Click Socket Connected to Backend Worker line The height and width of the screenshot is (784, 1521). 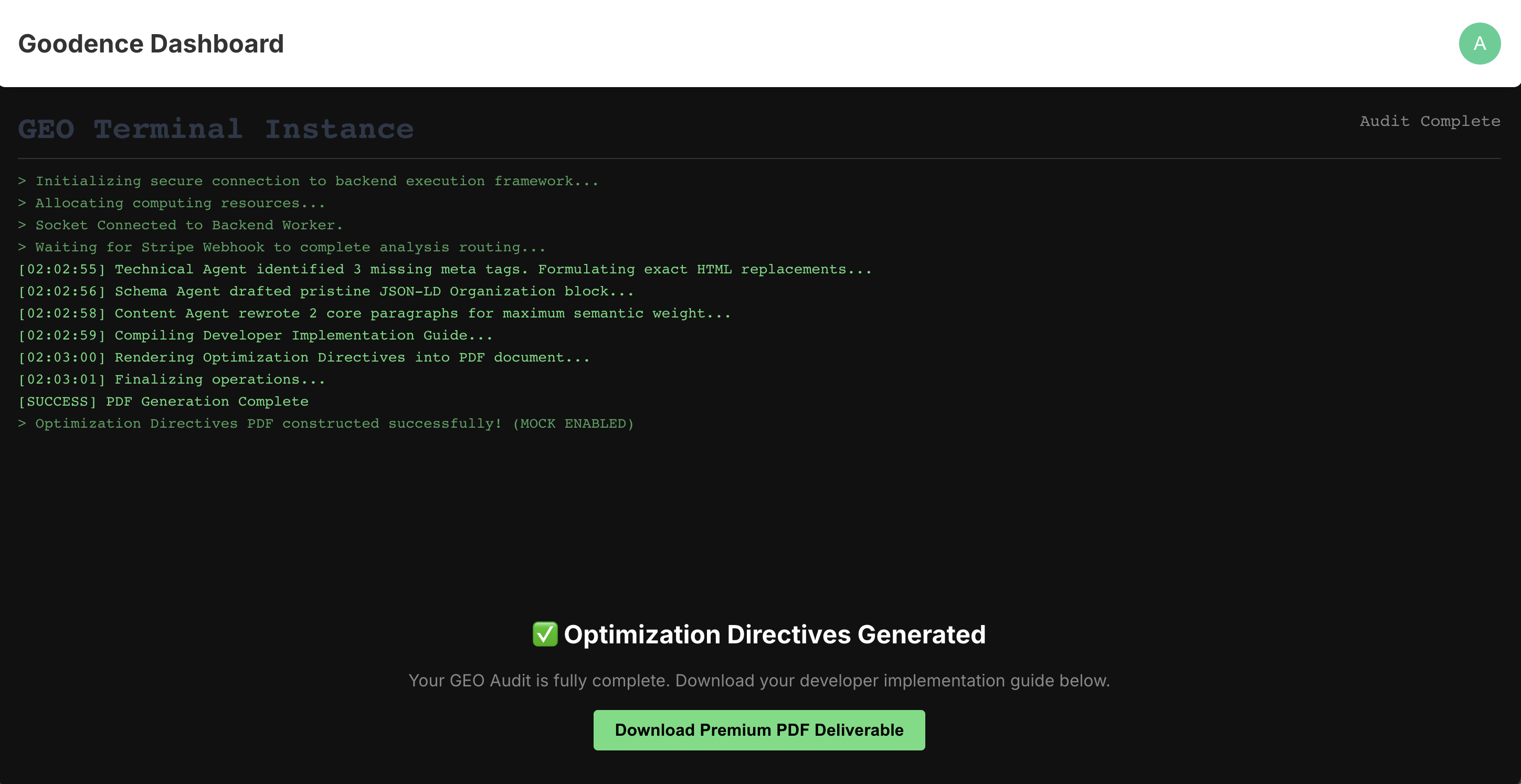[x=180, y=225]
